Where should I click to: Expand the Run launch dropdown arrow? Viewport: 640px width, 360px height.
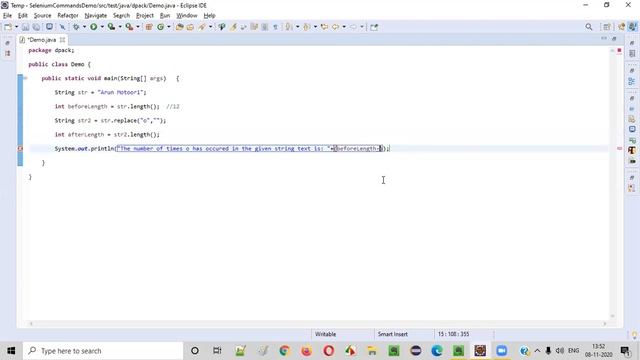tap(102, 27)
